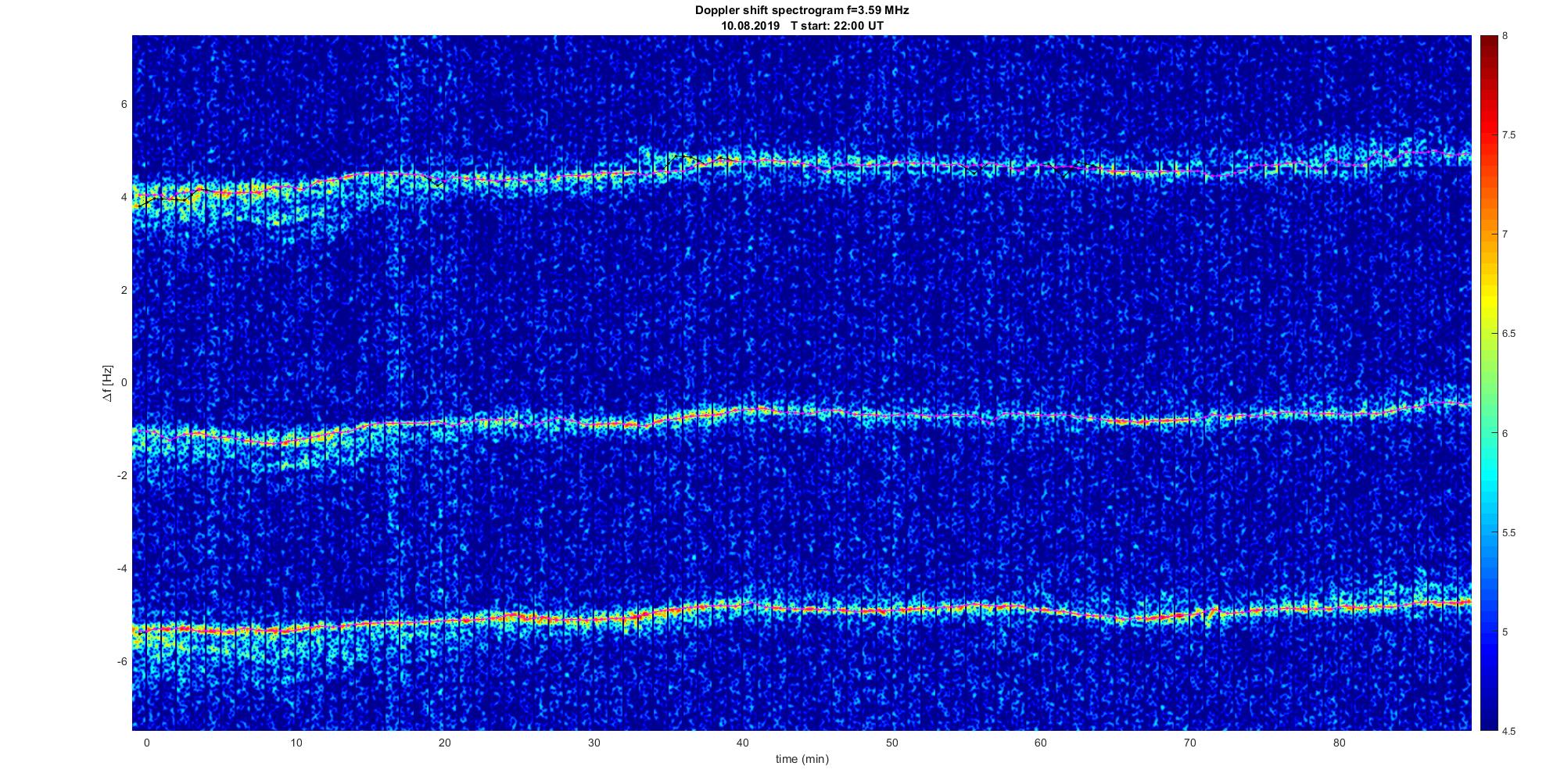Click the x-axis tick label "30"
This screenshot has width=1564, height=784.
point(594,743)
